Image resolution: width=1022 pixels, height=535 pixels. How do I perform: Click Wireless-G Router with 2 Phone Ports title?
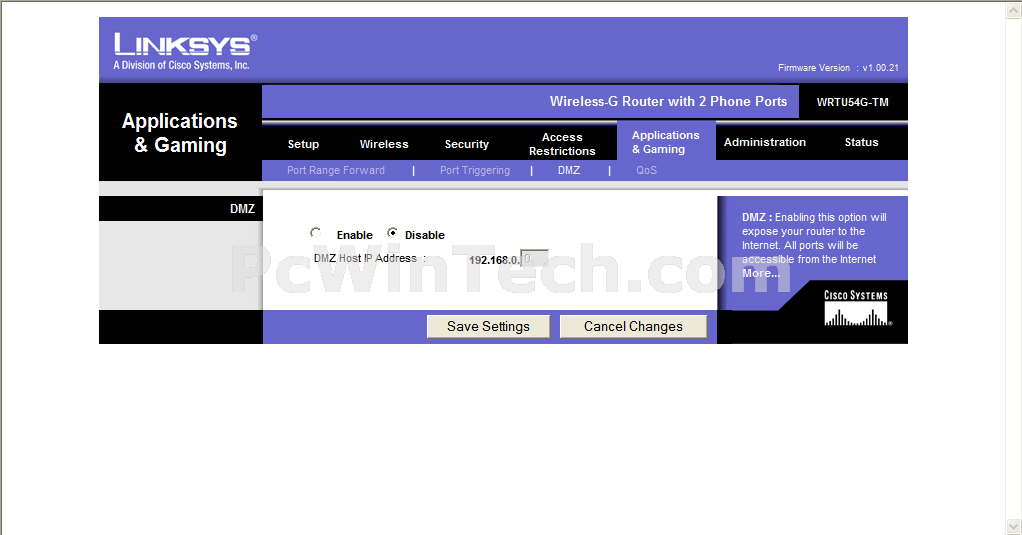668,102
